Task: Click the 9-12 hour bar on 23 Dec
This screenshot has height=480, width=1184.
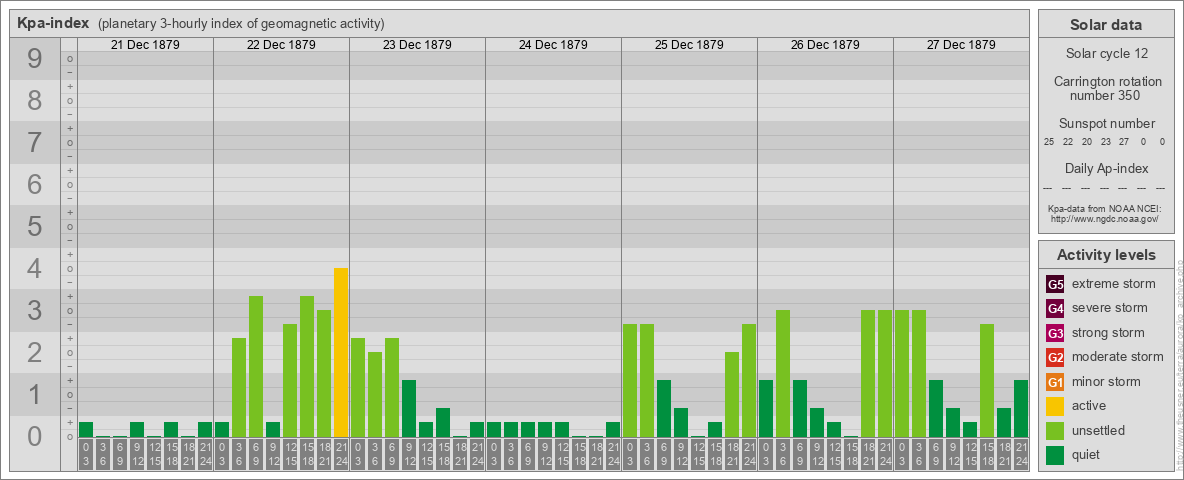Action: point(409,408)
